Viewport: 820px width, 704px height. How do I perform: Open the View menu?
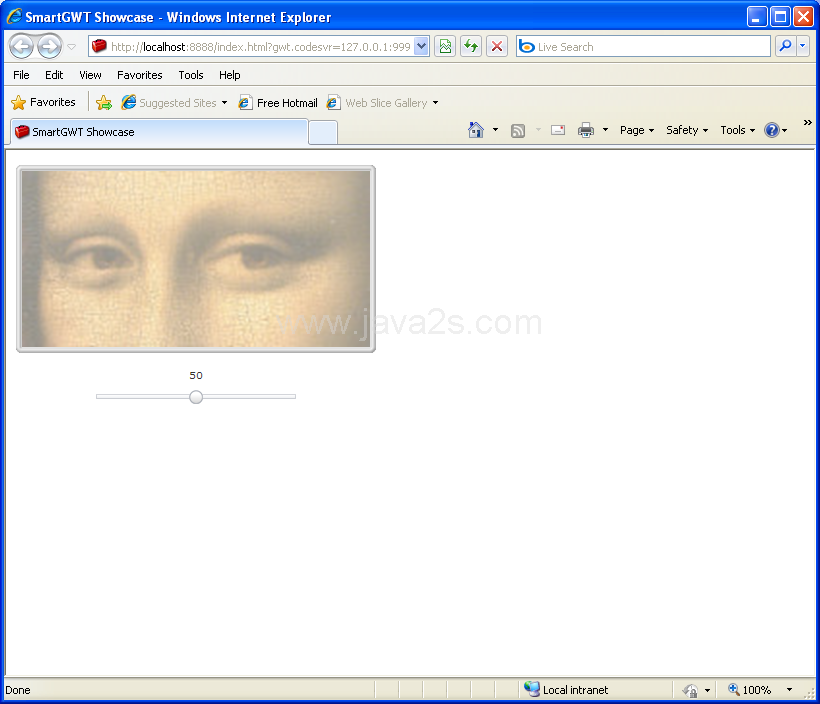pos(90,75)
